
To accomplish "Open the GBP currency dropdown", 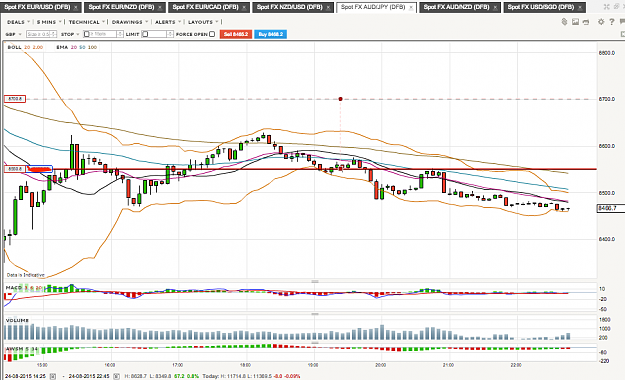I will [13, 34].
